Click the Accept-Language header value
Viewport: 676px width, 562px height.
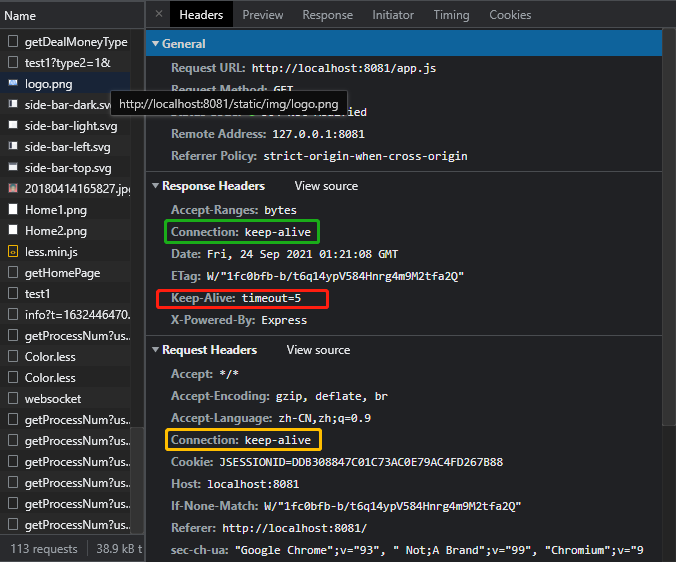pyautogui.click(x=325, y=418)
